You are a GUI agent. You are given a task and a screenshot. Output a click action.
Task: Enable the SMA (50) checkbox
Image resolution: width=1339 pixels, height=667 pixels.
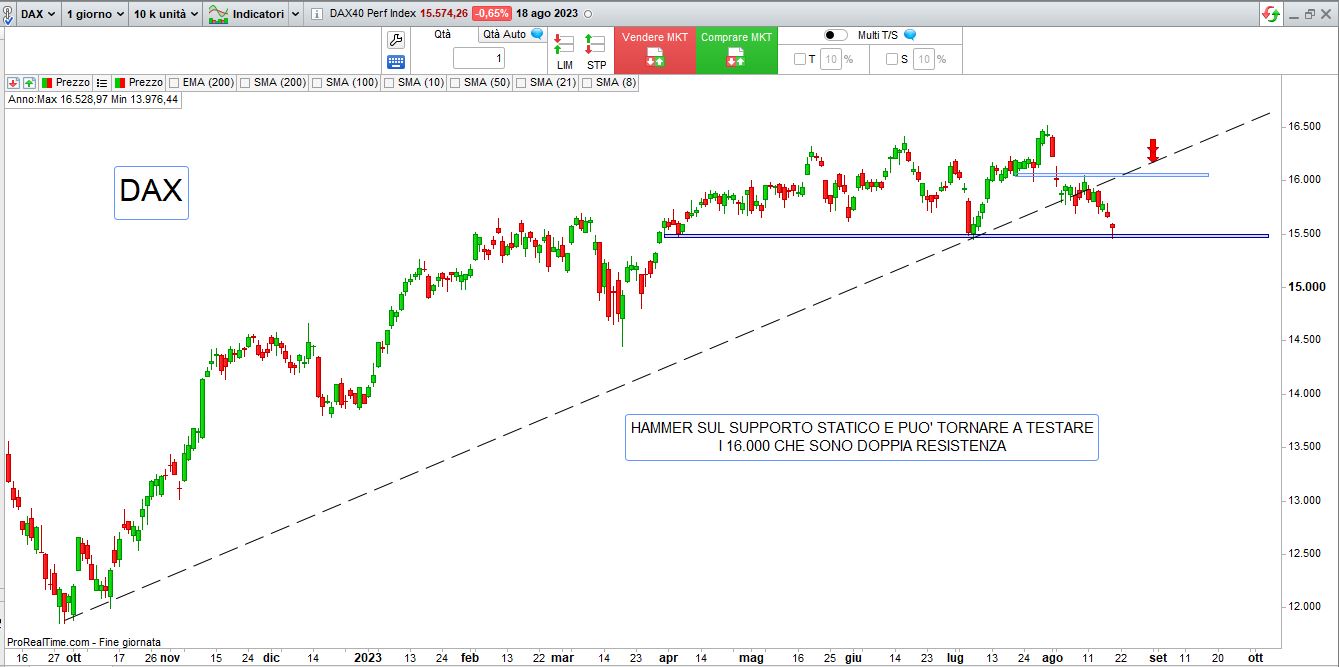455,83
